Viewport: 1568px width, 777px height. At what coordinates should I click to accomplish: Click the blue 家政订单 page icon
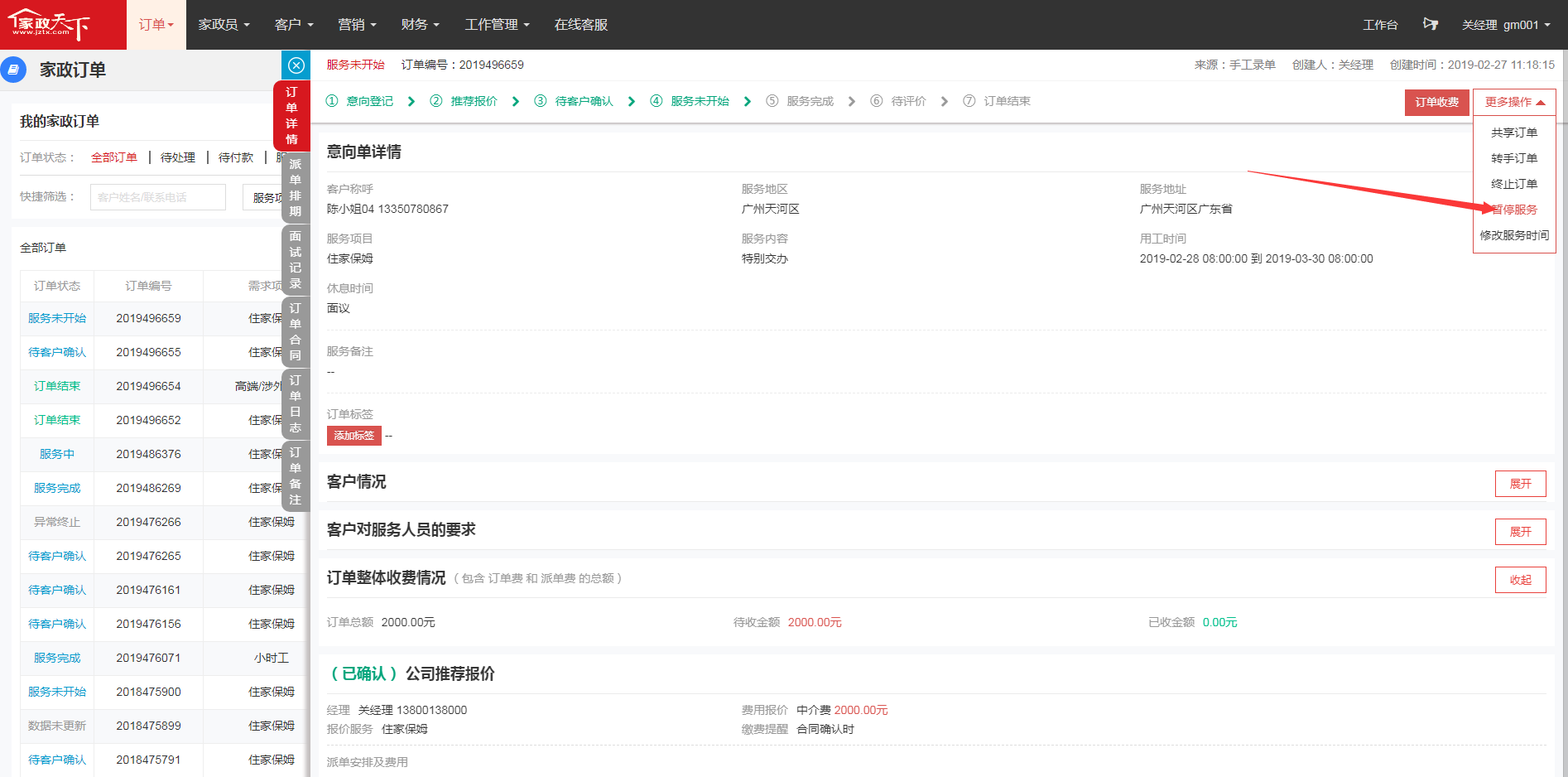13,70
